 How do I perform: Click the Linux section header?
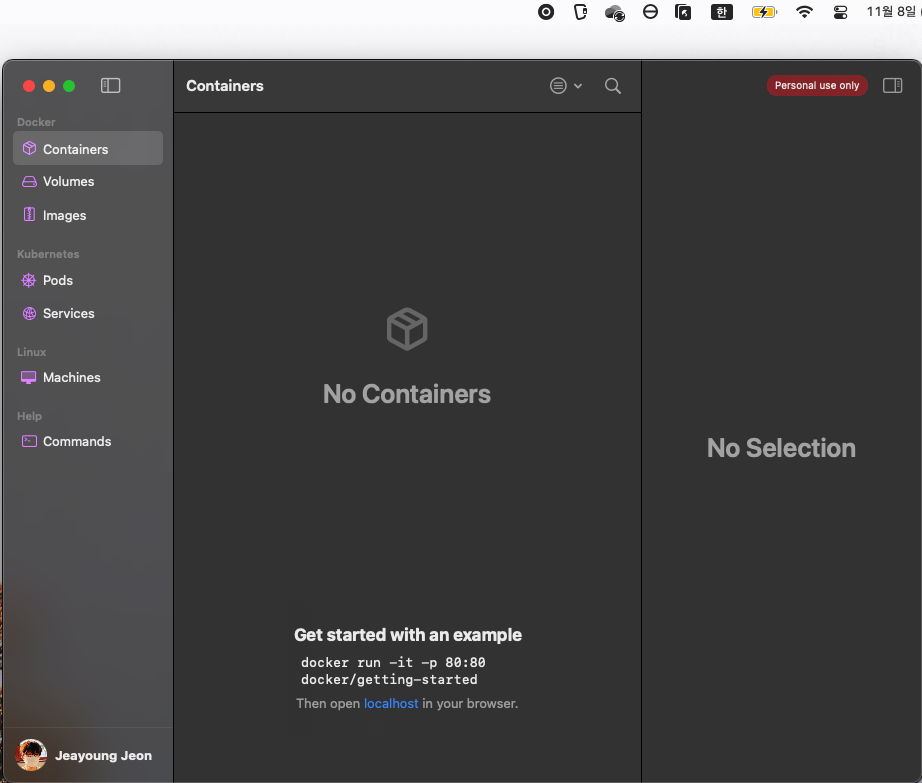[31, 352]
